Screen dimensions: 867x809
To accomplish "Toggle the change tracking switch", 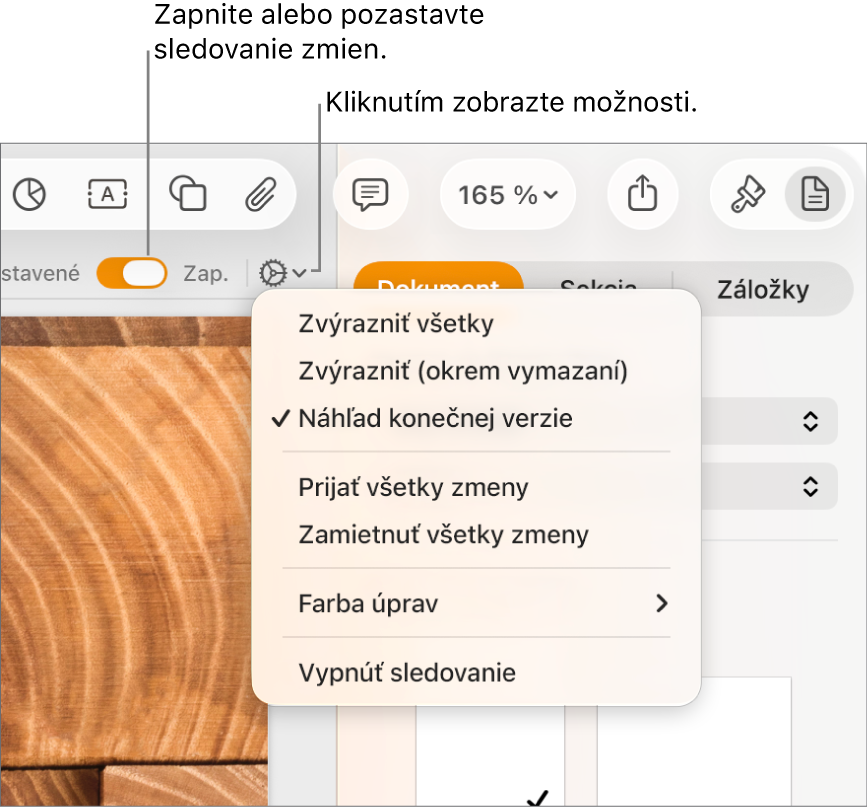I will [x=132, y=273].
